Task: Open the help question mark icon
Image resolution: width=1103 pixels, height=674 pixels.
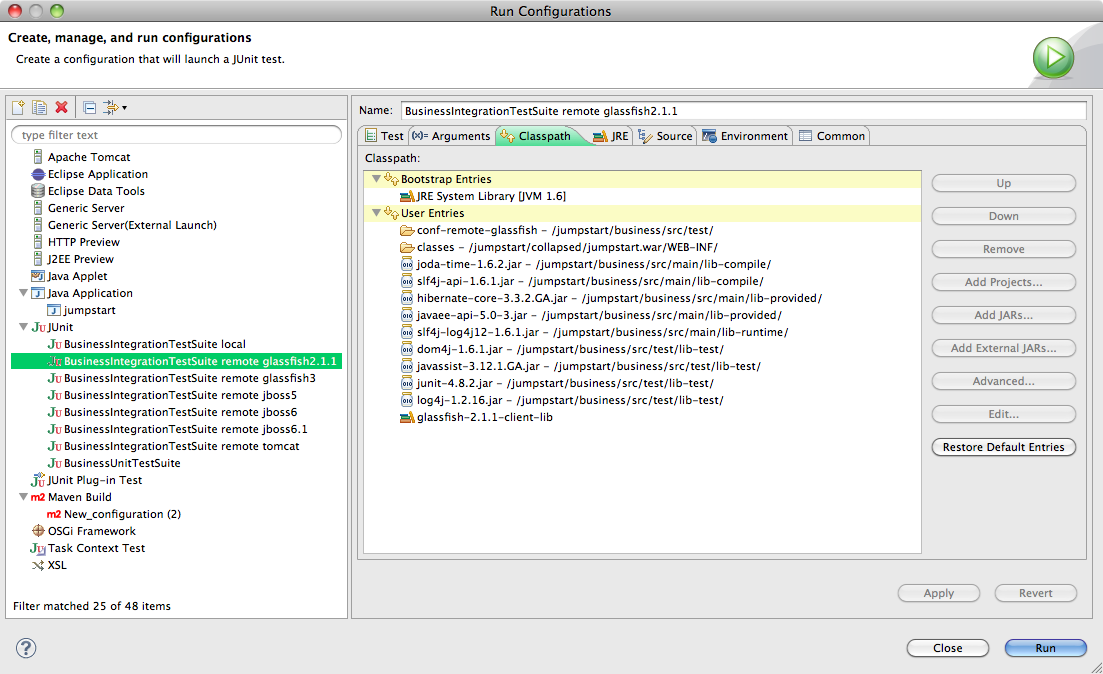Action: (x=26, y=648)
